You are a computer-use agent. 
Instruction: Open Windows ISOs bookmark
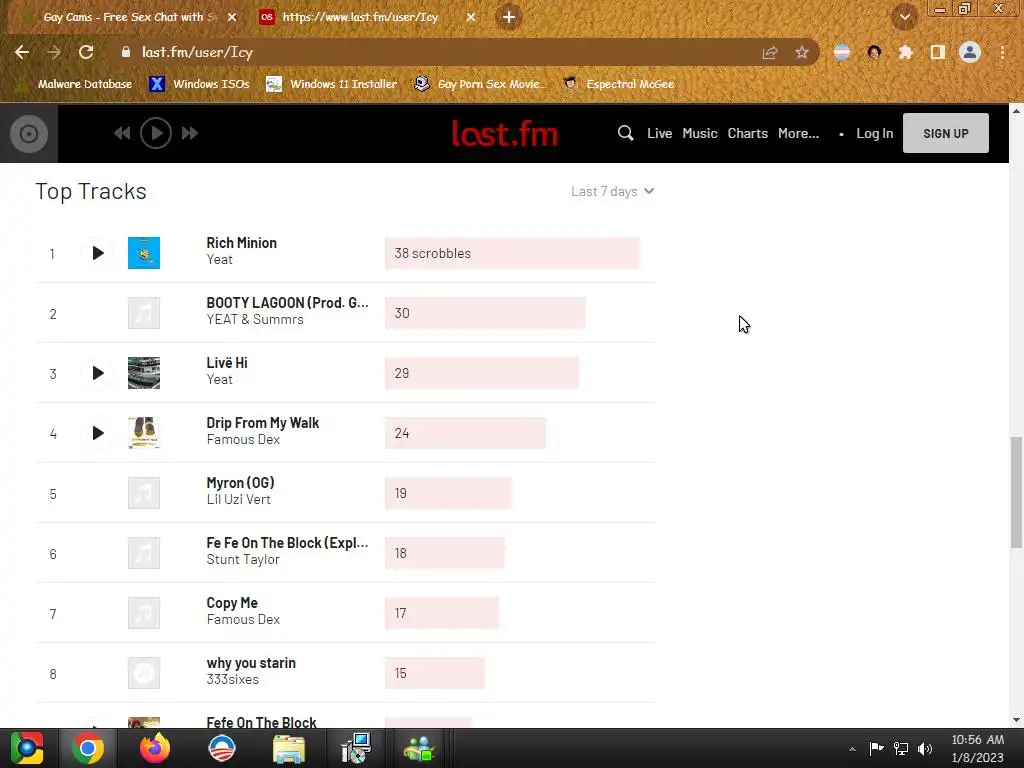point(199,84)
